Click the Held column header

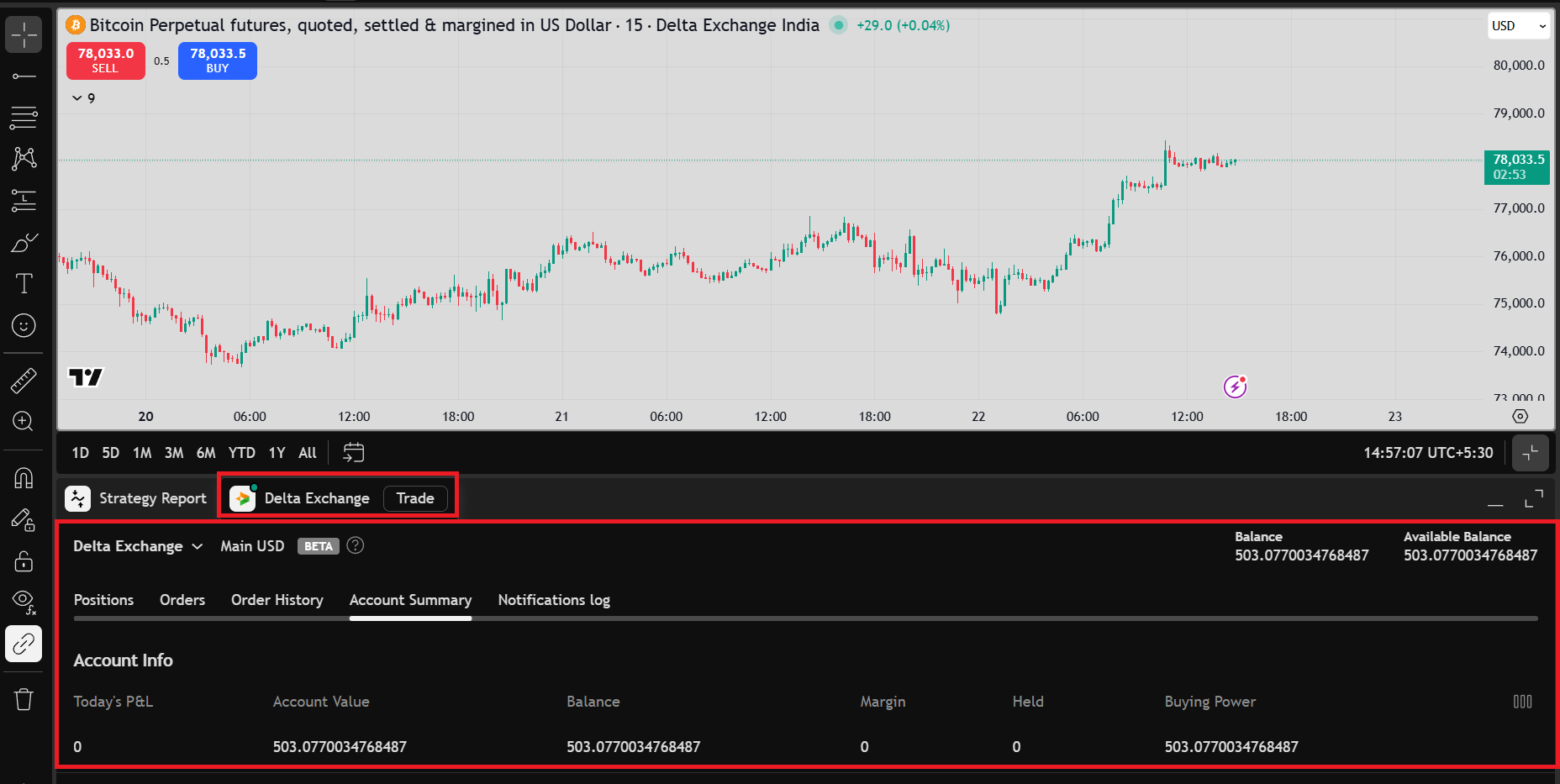click(x=1028, y=702)
